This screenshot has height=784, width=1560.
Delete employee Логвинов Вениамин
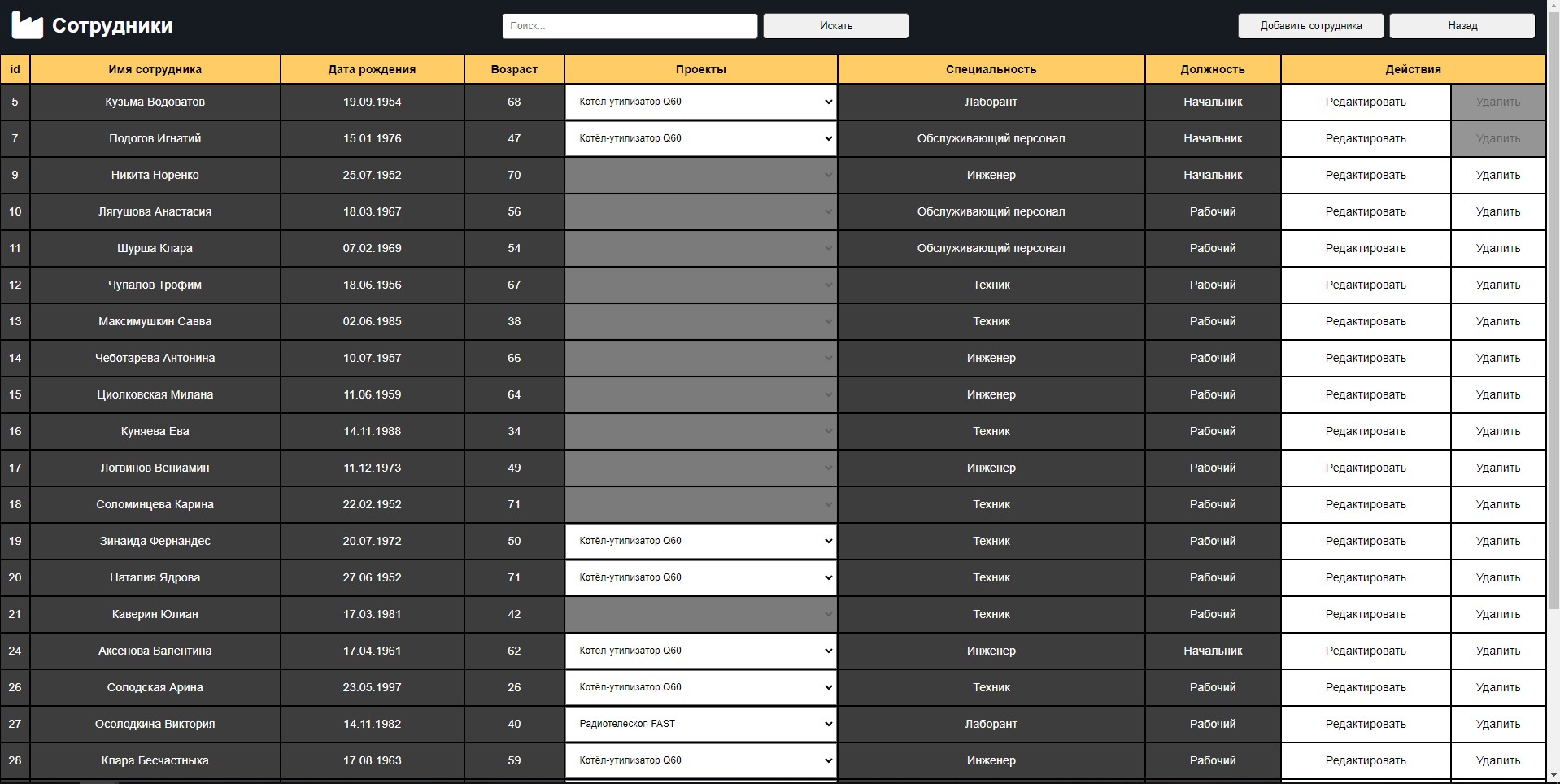1498,468
